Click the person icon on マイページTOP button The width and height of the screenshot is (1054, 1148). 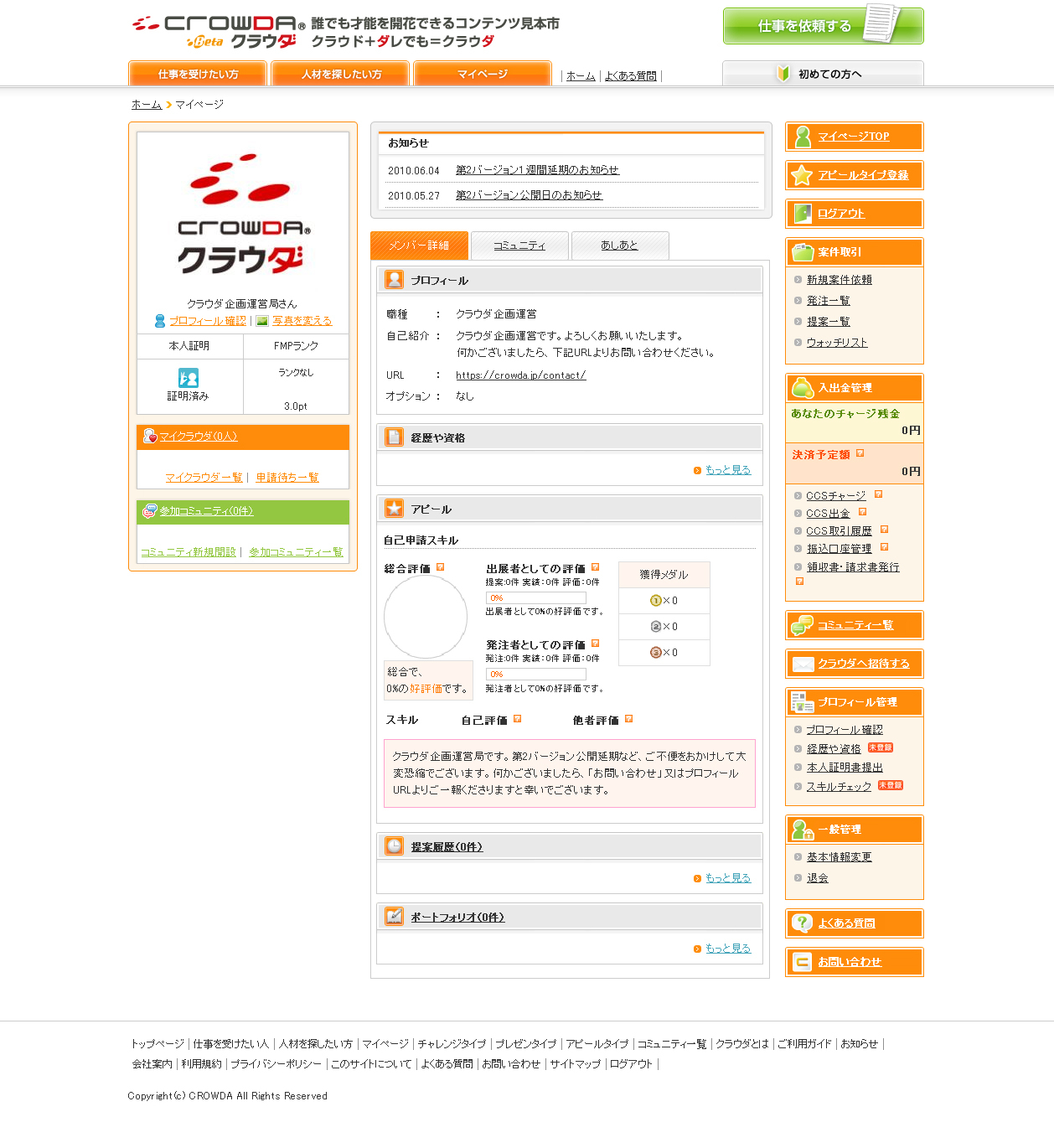tap(803, 137)
